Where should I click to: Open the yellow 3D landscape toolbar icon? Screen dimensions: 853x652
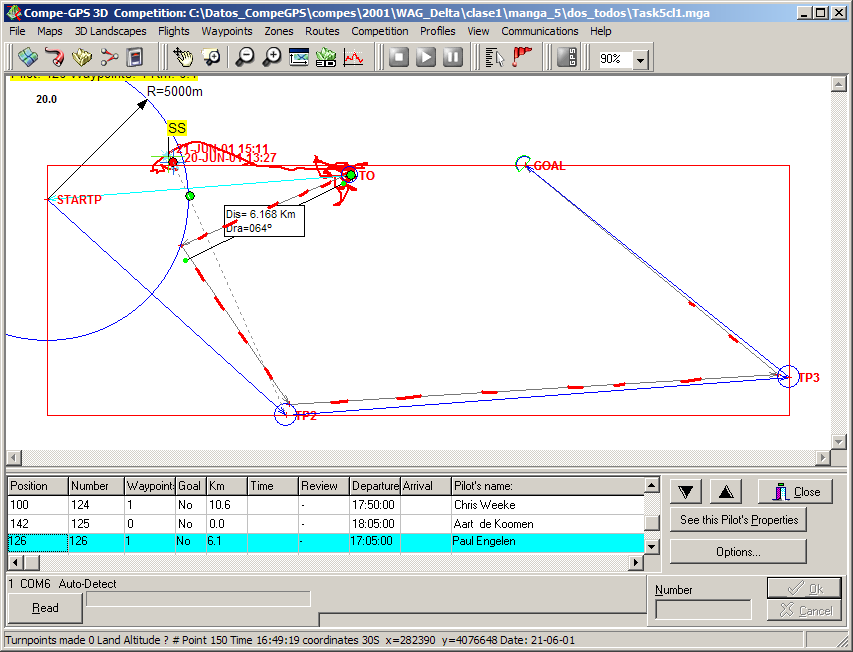82,57
